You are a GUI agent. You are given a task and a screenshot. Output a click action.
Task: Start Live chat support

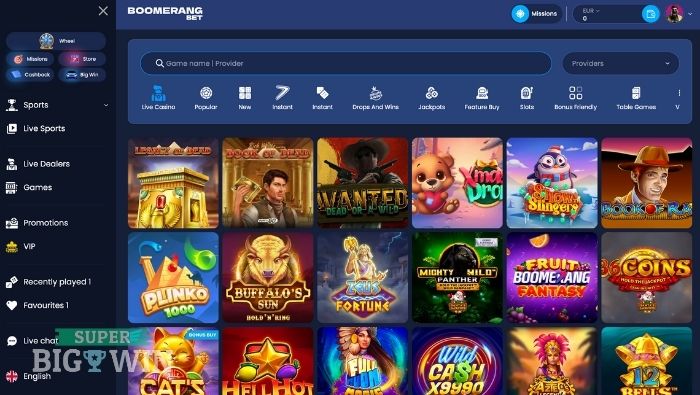tap(40, 341)
